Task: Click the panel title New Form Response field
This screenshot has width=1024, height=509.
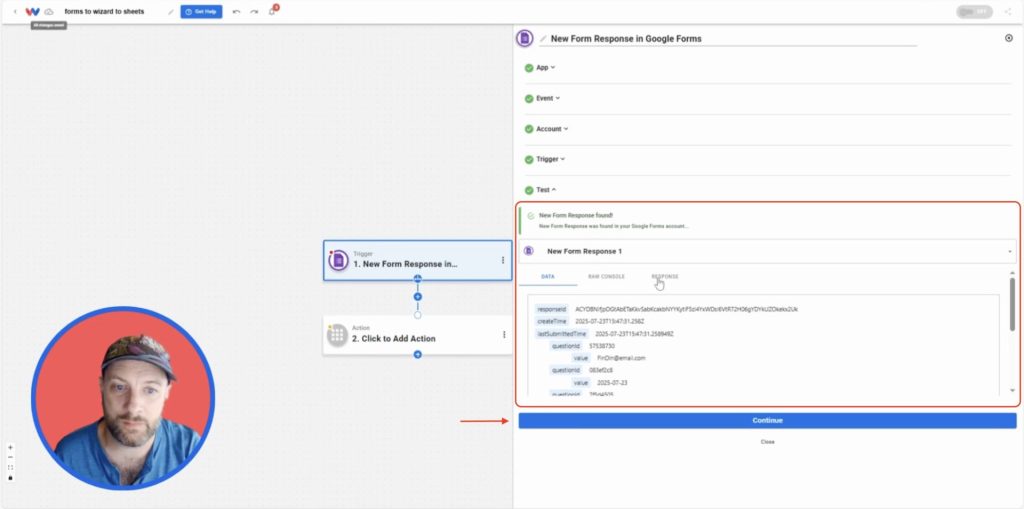Action: click(728, 39)
